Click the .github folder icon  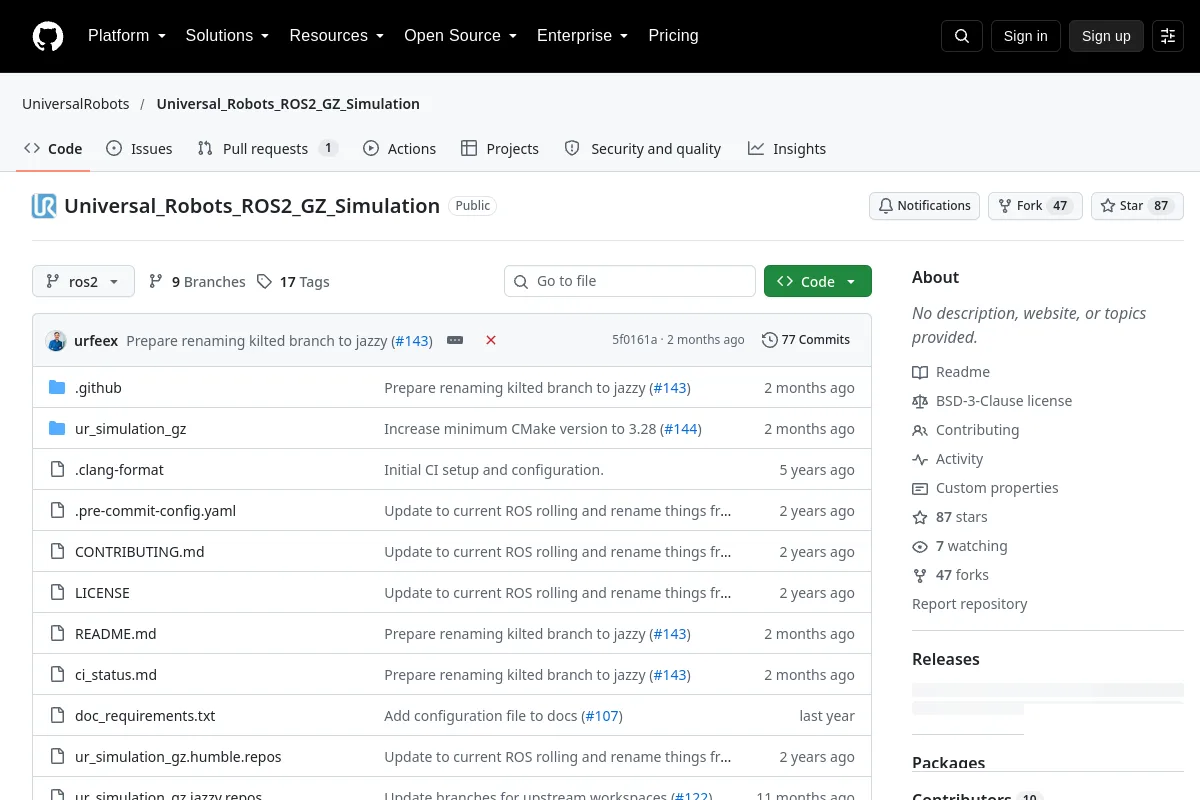(57, 388)
